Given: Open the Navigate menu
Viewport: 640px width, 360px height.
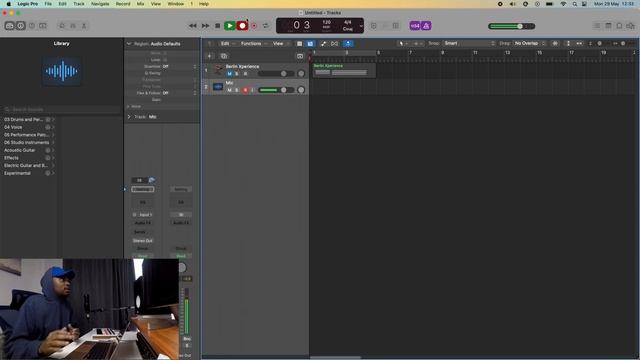Looking at the screenshot, I should pyautogui.click(x=100, y=4).
